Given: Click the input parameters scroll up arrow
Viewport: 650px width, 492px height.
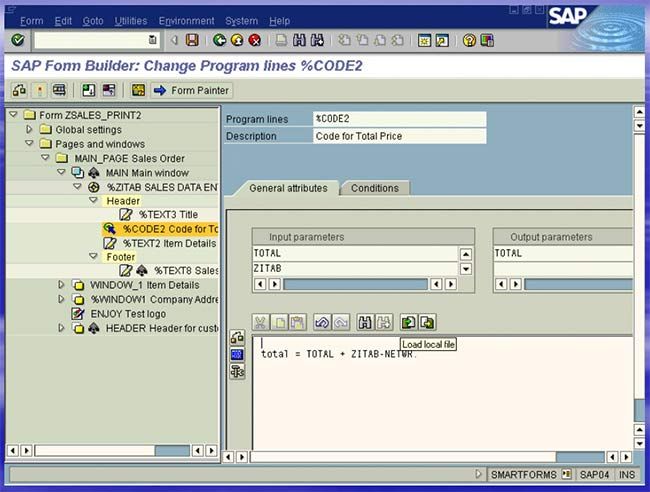Looking at the screenshot, I should 466,254.
